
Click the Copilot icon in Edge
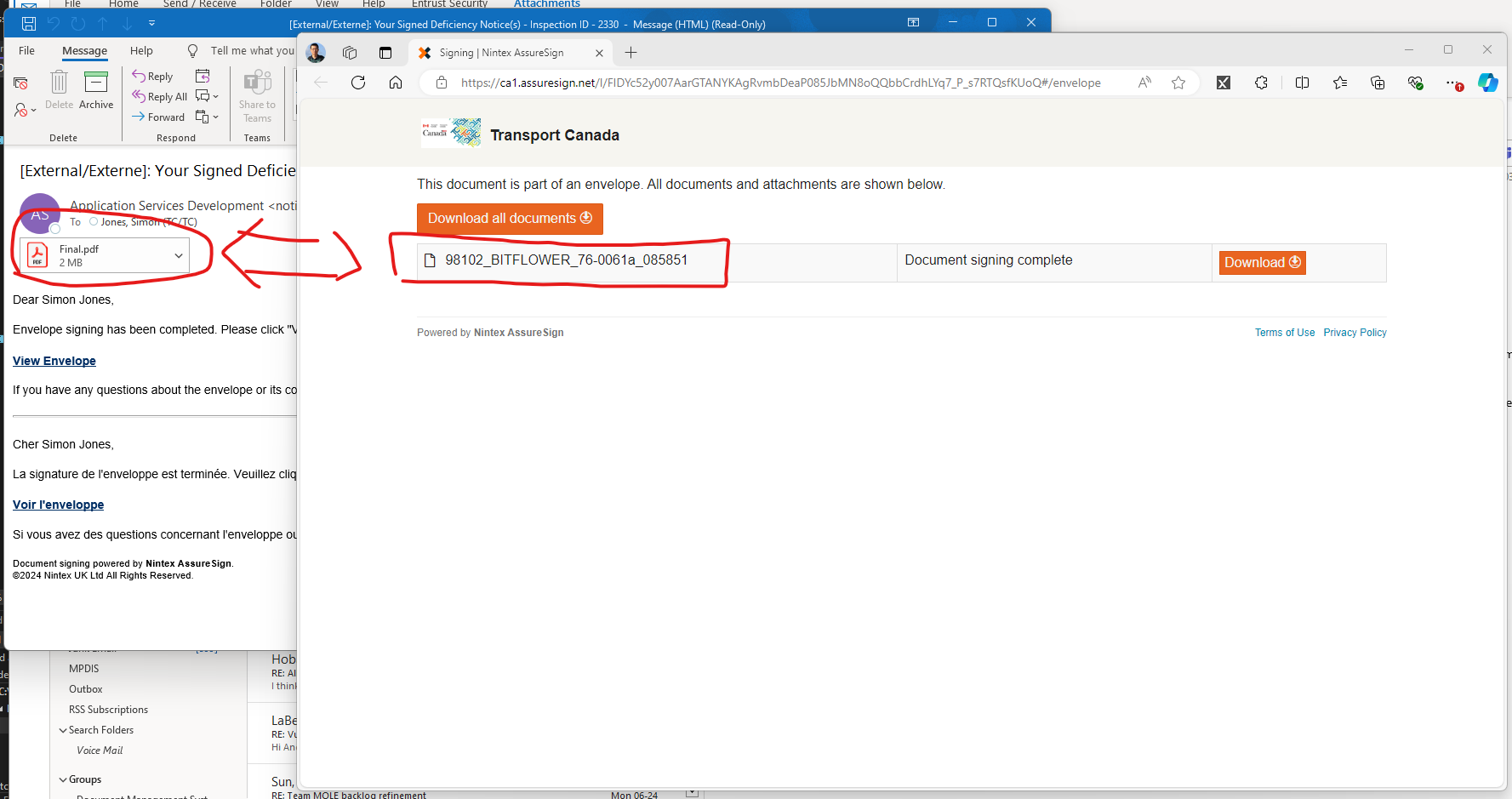click(x=1487, y=83)
